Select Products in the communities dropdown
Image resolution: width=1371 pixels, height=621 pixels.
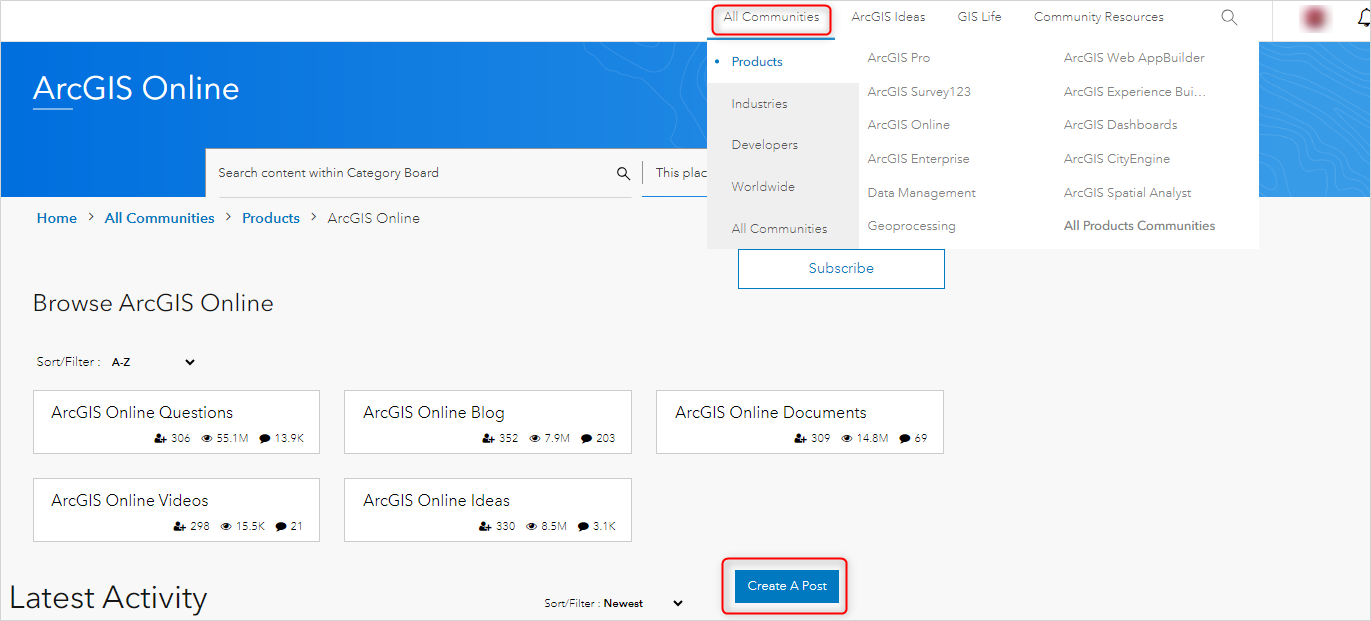point(757,62)
